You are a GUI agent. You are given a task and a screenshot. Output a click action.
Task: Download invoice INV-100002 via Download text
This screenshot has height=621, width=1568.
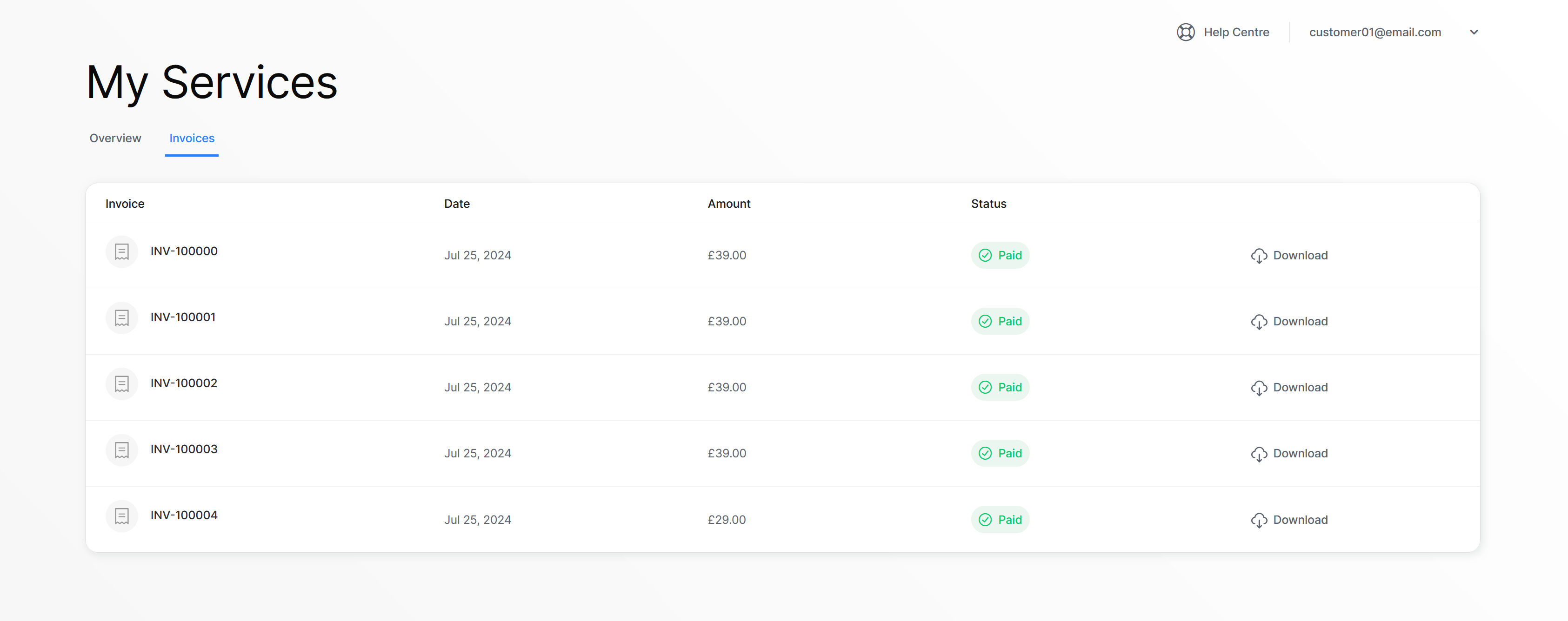point(1300,388)
